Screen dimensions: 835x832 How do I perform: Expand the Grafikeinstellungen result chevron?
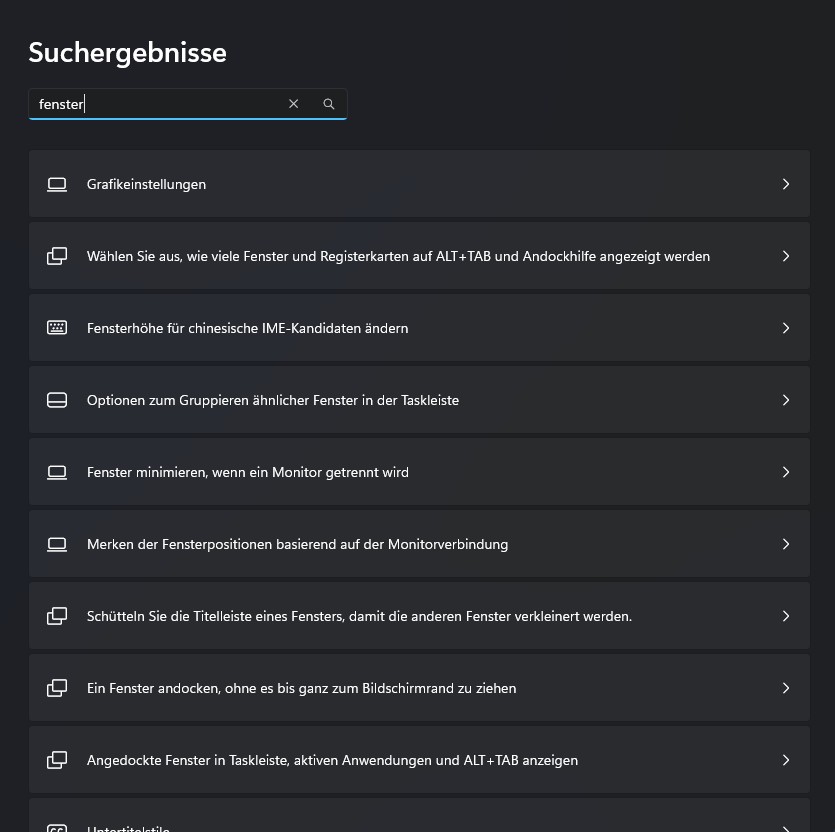coord(786,184)
